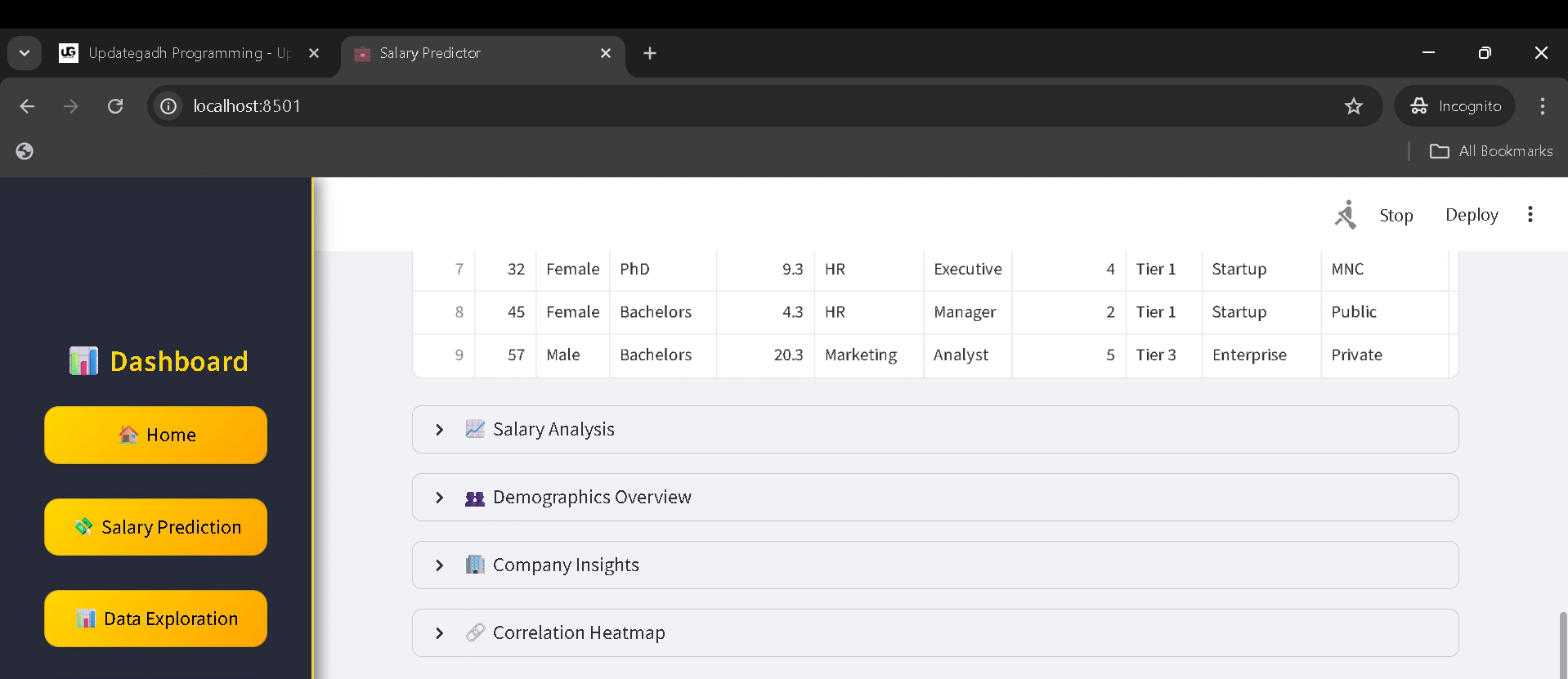Click the Streamlit three-dot main menu

click(x=1530, y=215)
